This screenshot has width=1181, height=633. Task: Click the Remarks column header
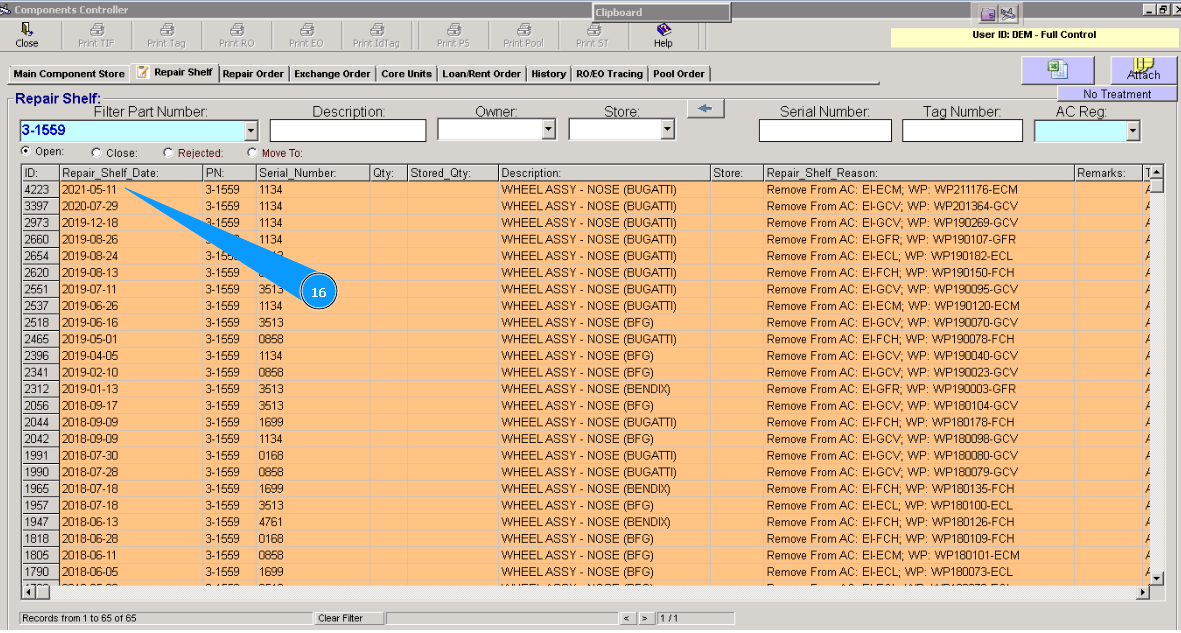pyautogui.click(x=1108, y=173)
